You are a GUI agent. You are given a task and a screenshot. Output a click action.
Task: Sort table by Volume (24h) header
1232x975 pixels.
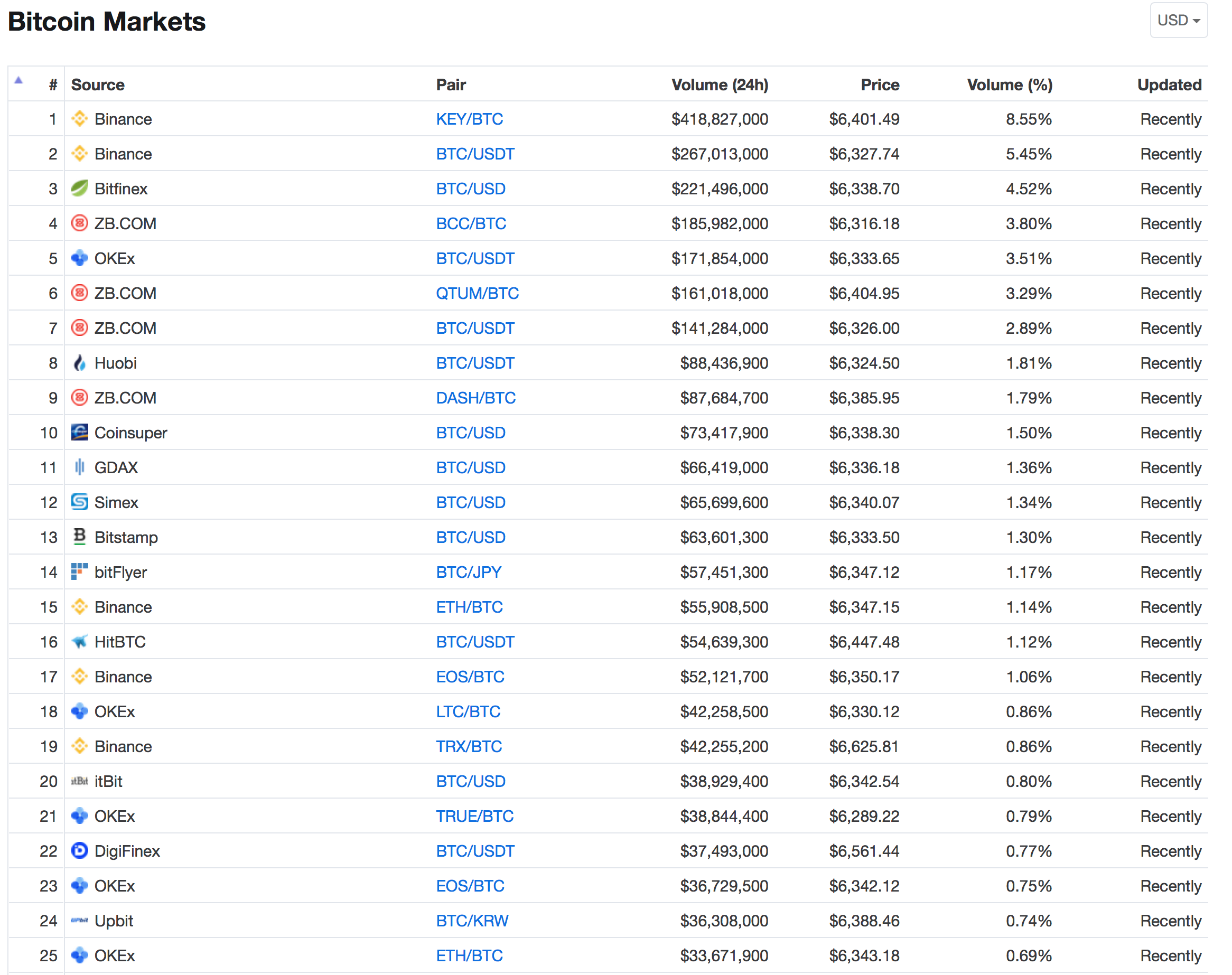720,85
